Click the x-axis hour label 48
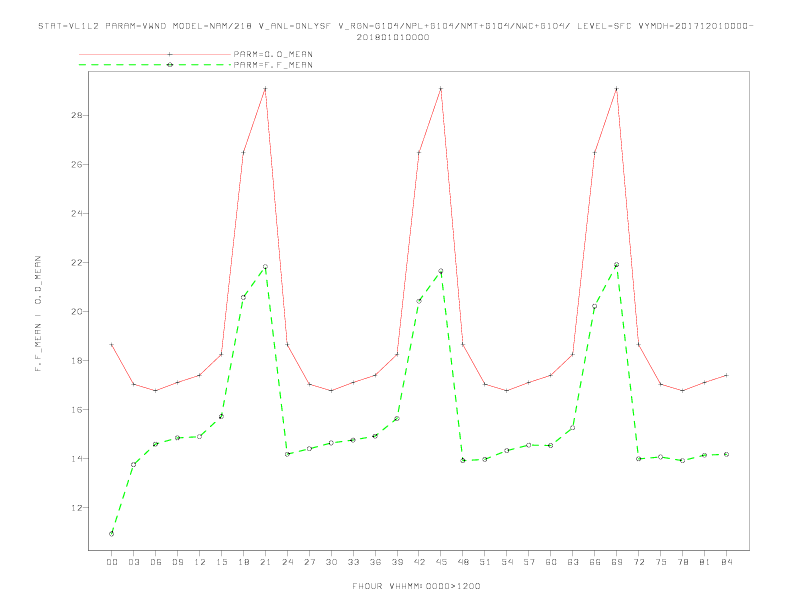 coord(463,562)
